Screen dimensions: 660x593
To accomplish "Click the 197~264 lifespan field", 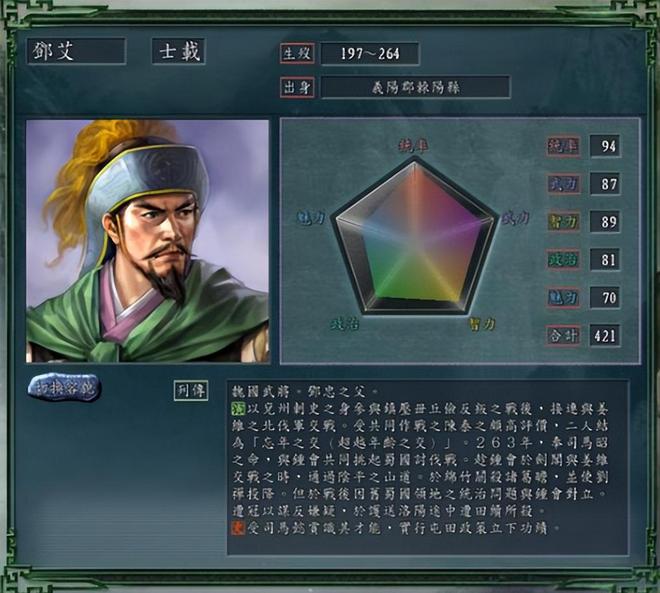I will [370, 53].
